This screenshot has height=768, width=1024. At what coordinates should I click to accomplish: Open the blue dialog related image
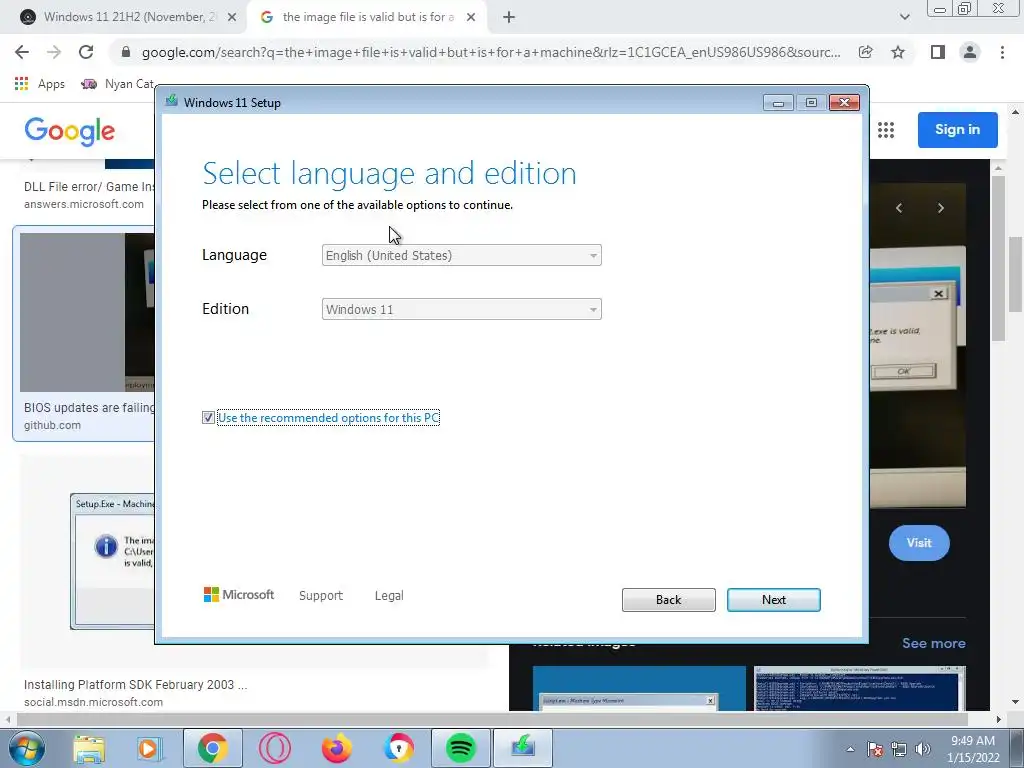coord(639,688)
